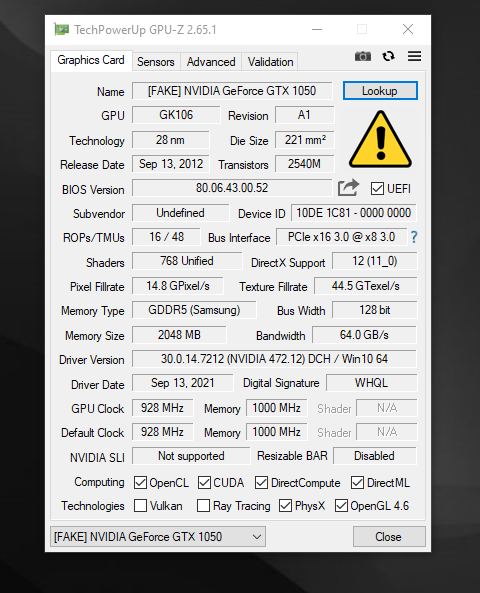Click the Bus Interface question mark

[414, 237]
